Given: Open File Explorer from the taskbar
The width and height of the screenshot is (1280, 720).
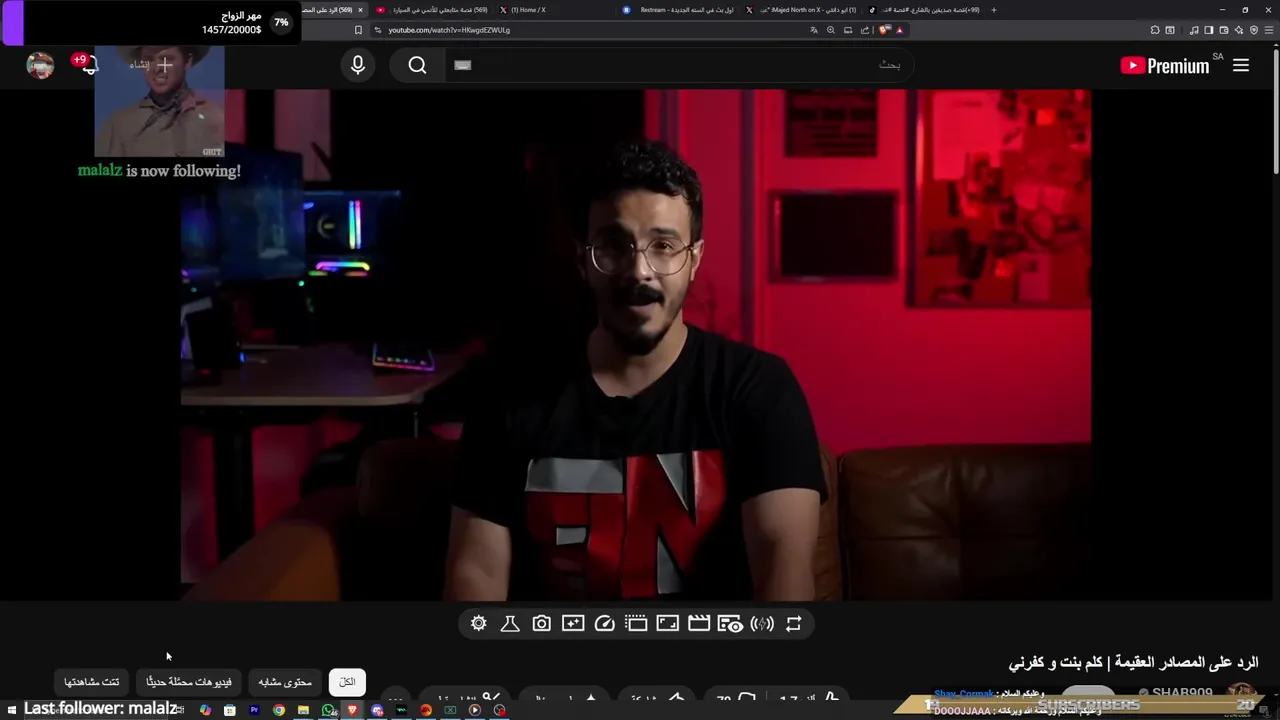Looking at the screenshot, I should pos(303,710).
